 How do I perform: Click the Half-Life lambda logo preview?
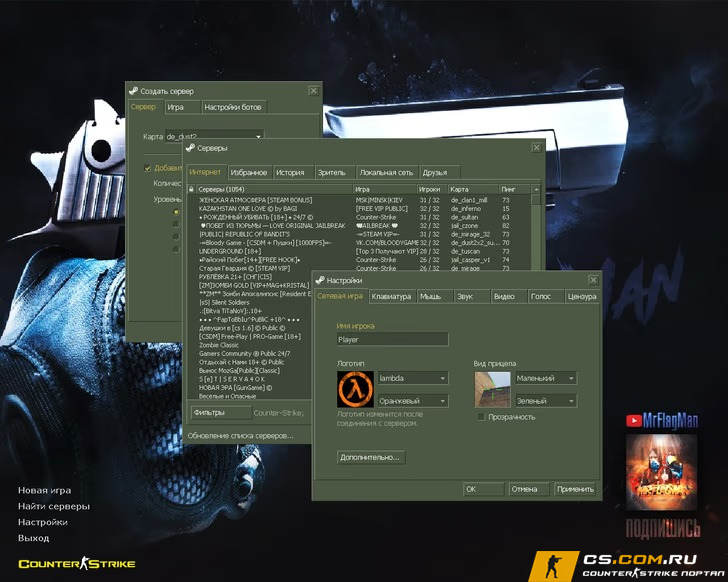click(x=355, y=389)
